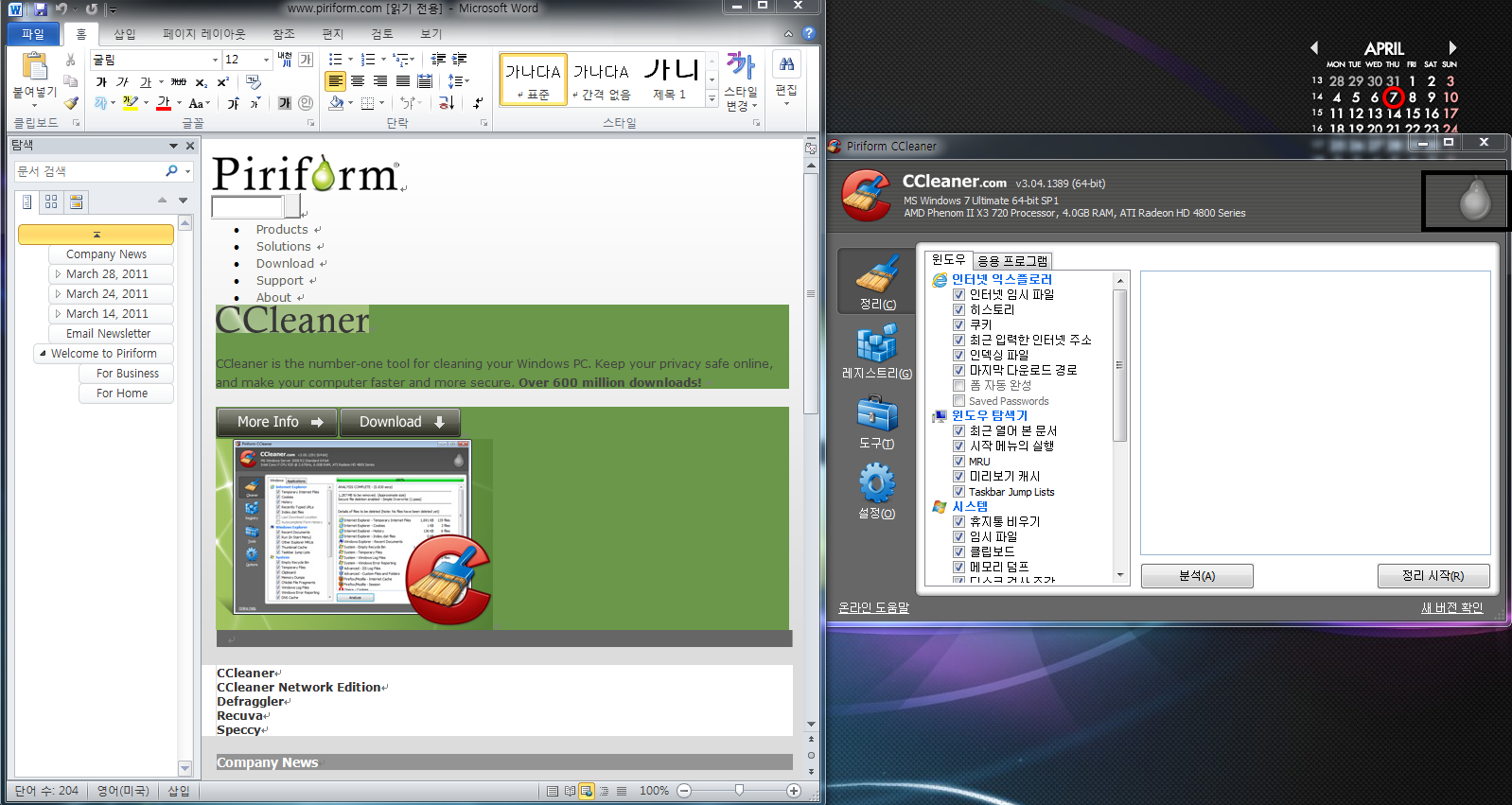This screenshot has width=1512, height=805.
Task: Open the 파일 (File) tab
Action: click(33, 34)
